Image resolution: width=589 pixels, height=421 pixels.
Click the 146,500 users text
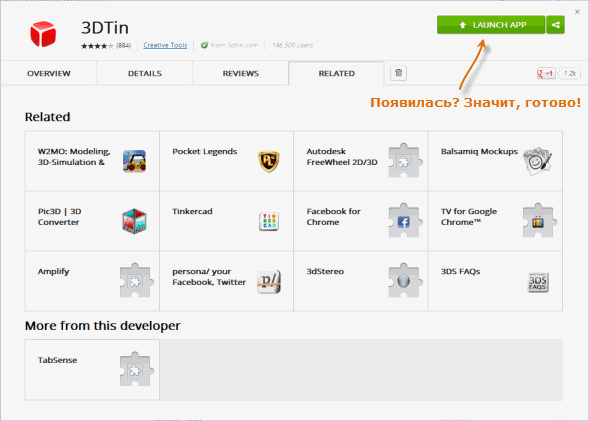pyautogui.click(x=293, y=45)
